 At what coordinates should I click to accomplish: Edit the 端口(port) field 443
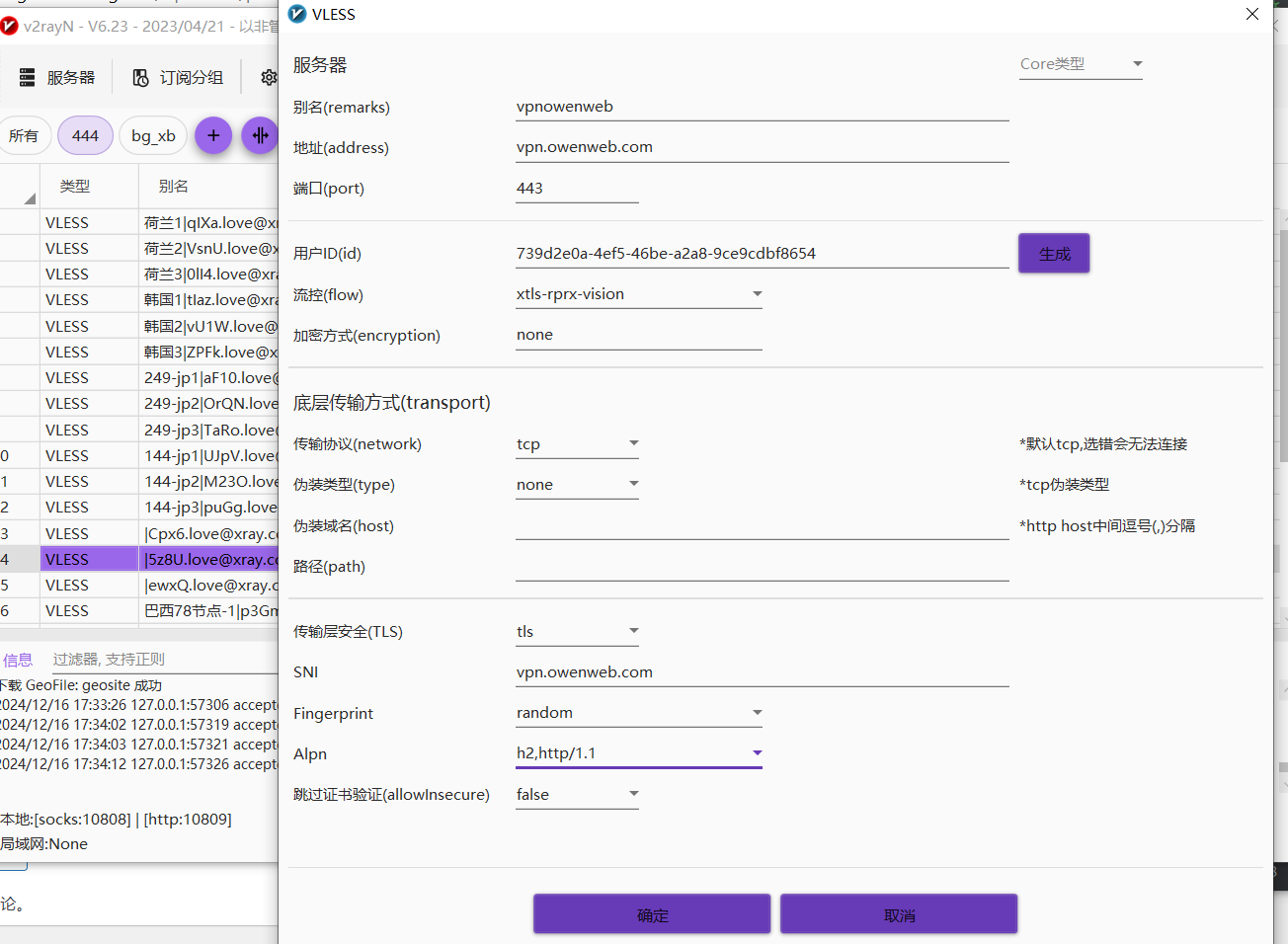(x=577, y=189)
